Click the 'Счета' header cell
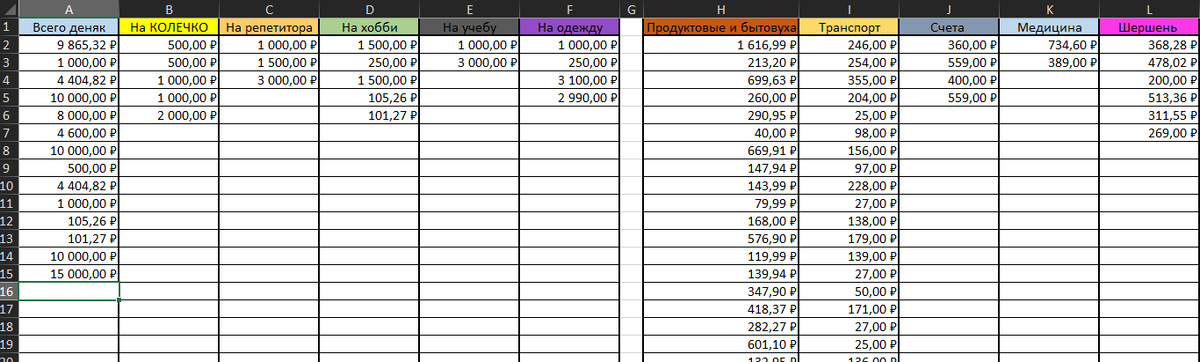This screenshot has width=1200, height=362. coord(948,28)
